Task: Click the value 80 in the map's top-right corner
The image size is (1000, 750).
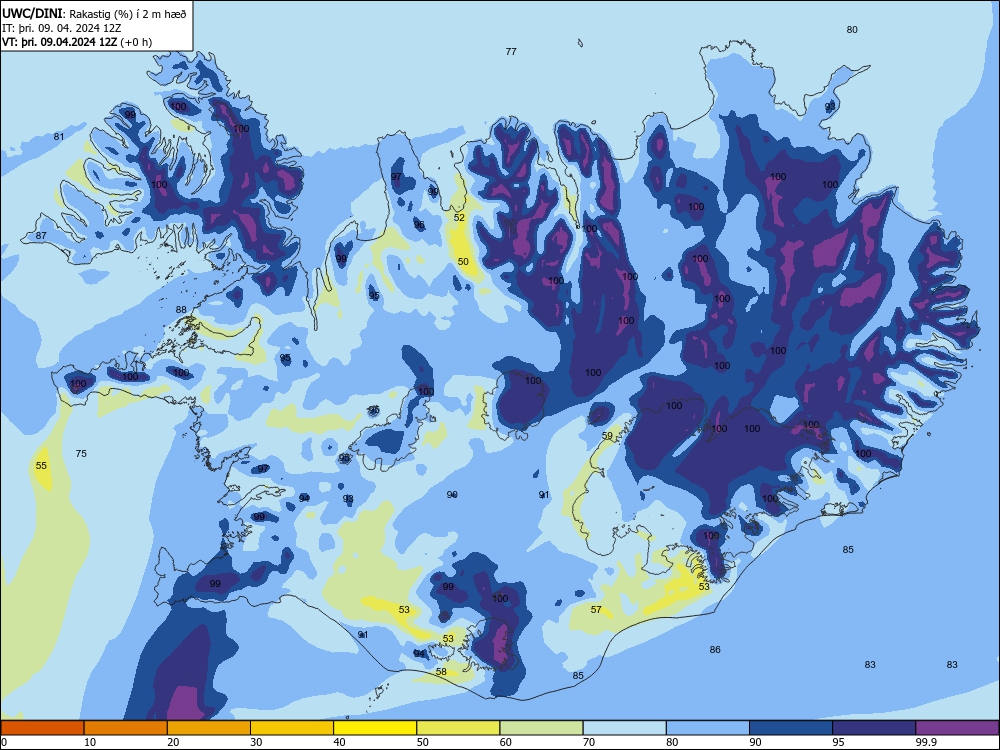Action: (852, 29)
